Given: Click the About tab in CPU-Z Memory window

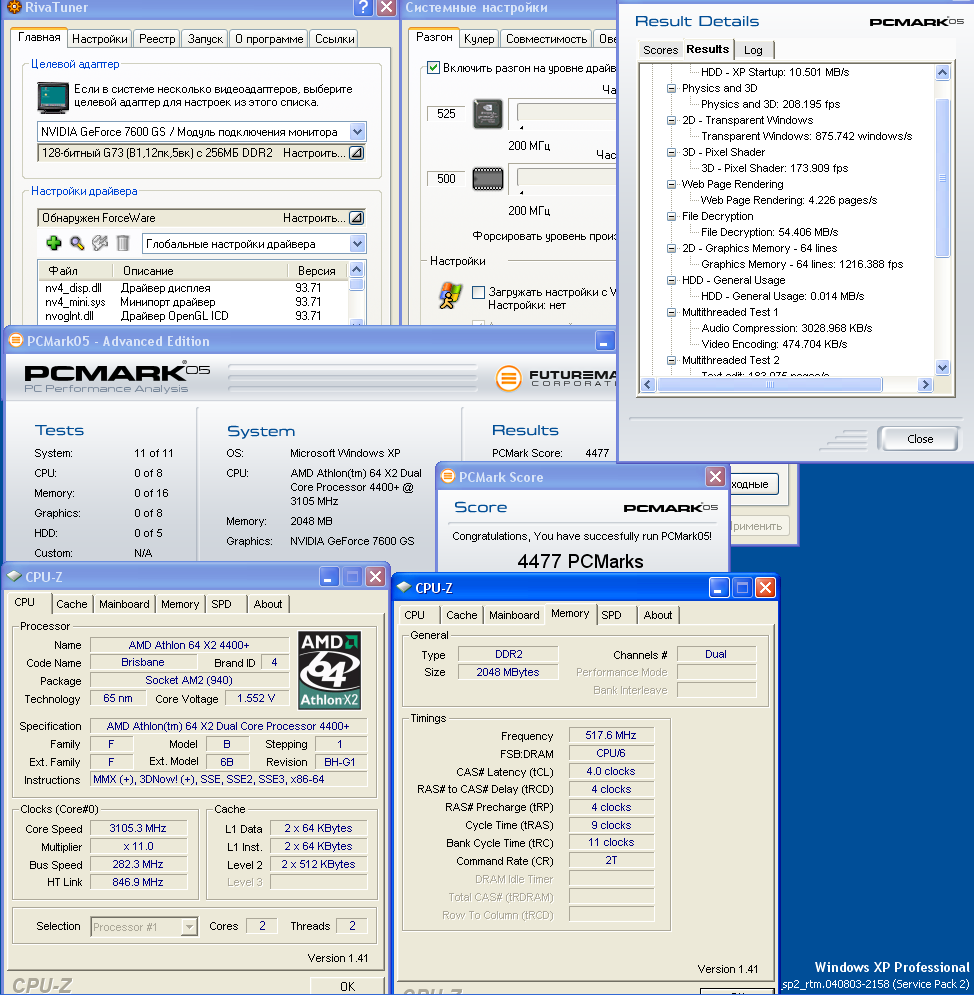Looking at the screenshot, I should [657, 615].
